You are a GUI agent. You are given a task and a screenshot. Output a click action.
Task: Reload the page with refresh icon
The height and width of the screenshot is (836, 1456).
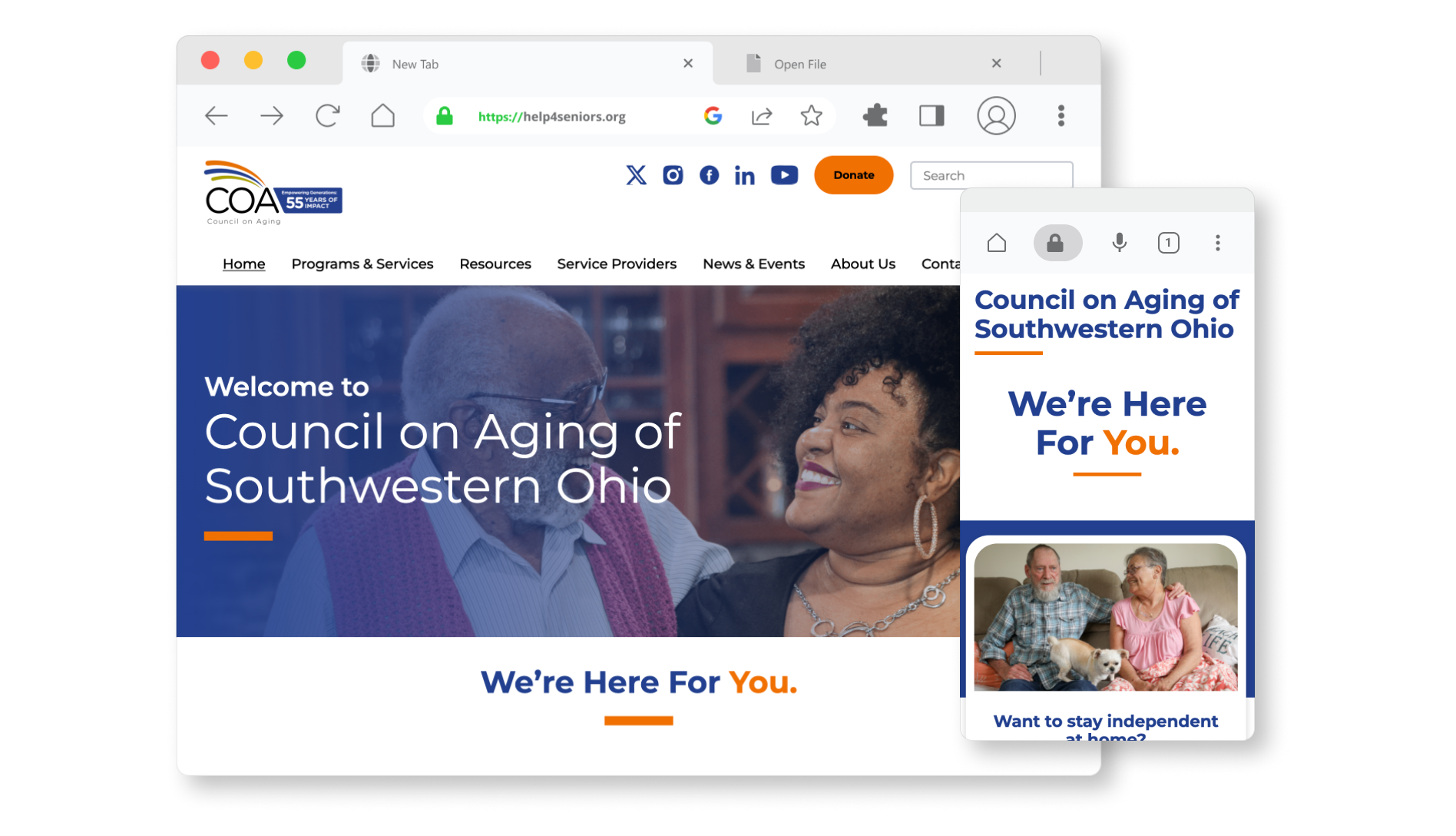tap(328, 116)
